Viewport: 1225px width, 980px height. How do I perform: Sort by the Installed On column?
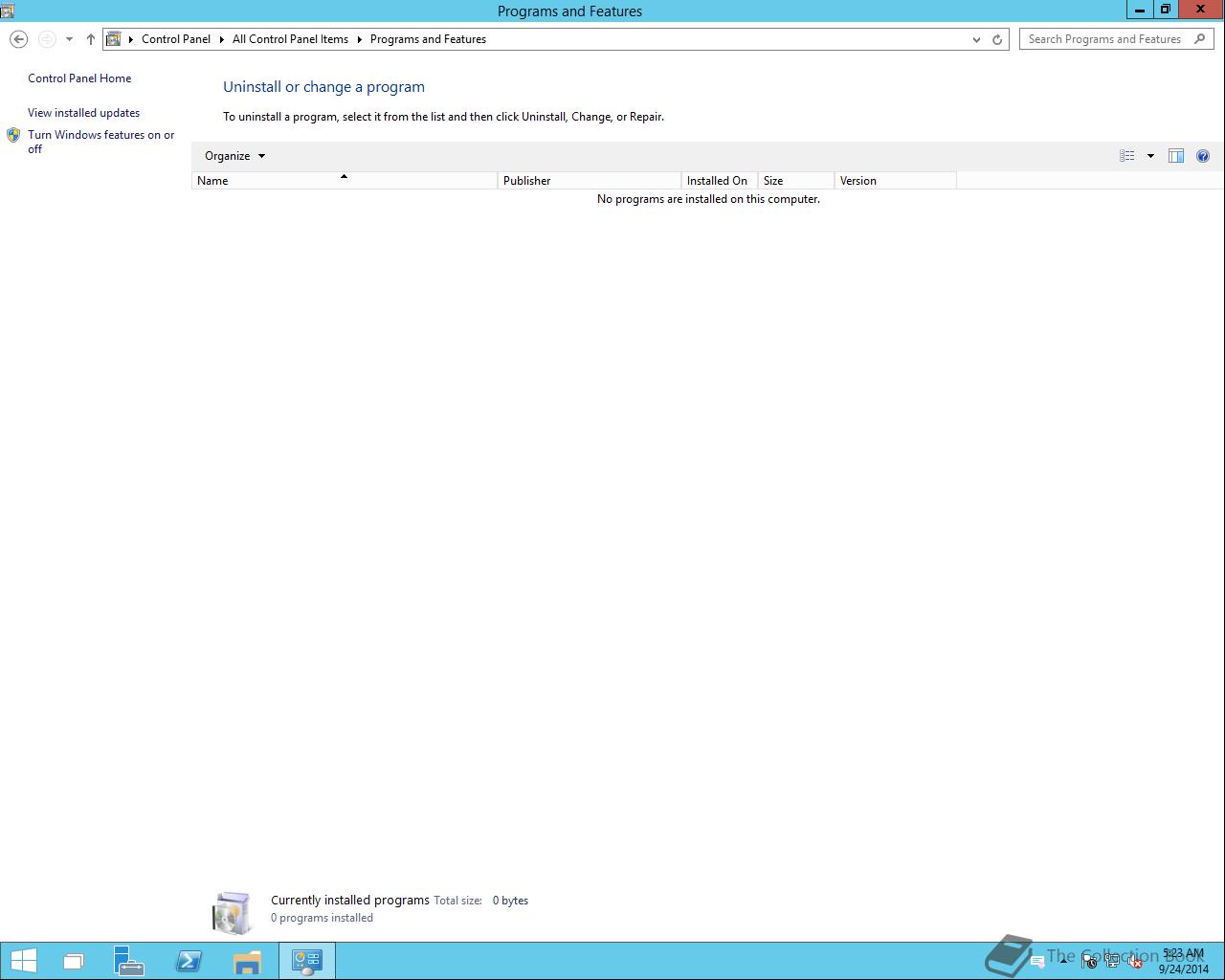click(x=720, y=181)
